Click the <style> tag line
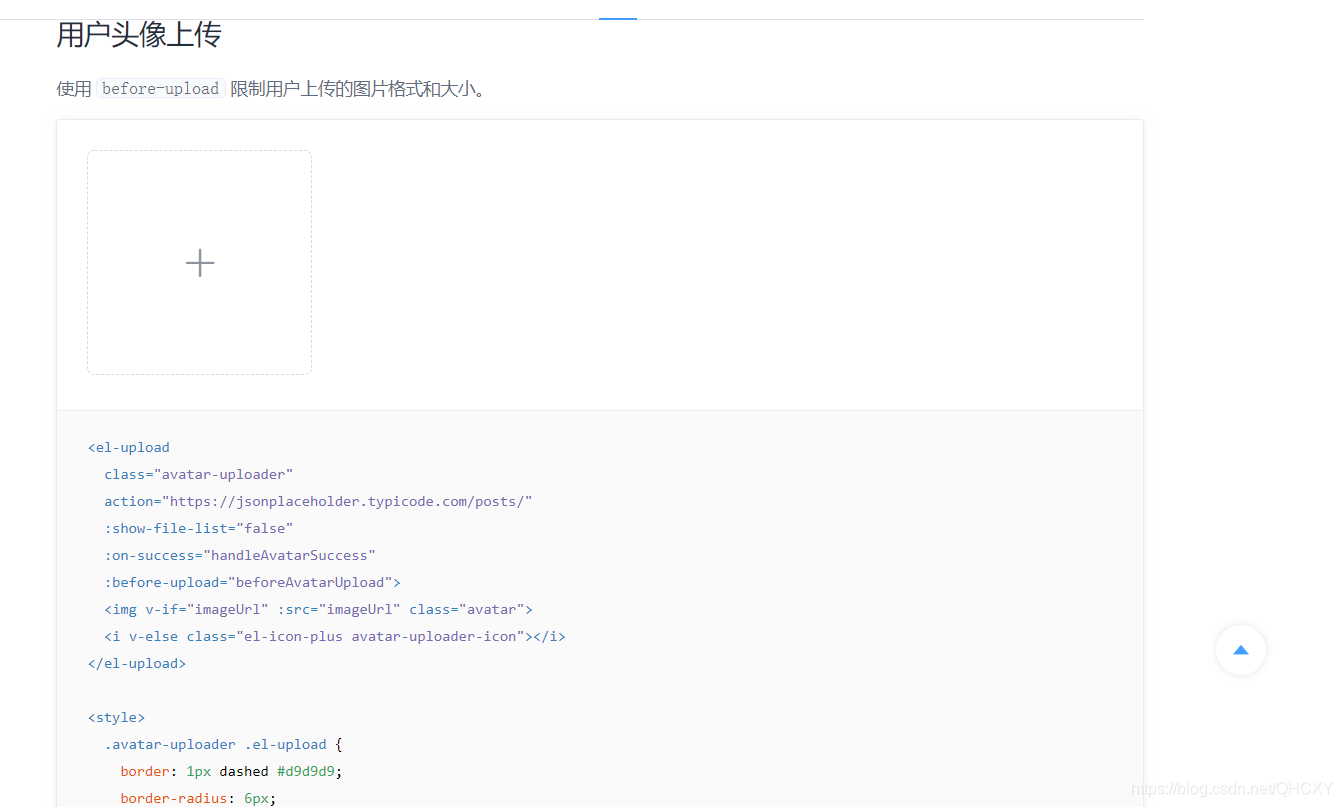This screenshot has height=807, width=1343. pyautogui.click(x=116, y=717)
